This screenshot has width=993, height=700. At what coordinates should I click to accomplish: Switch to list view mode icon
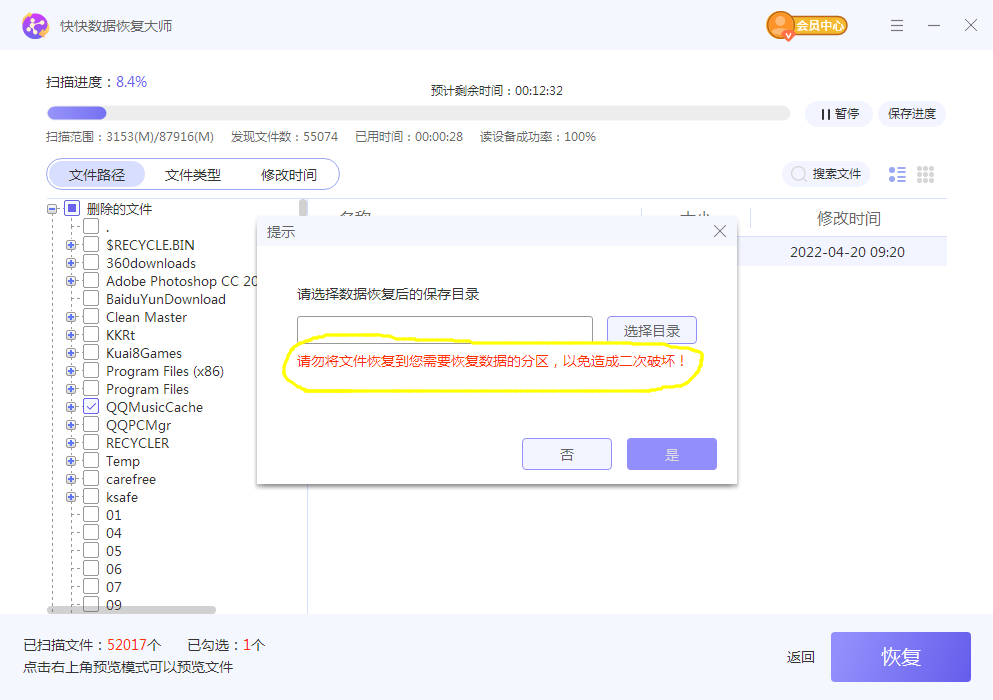(897, 174)
